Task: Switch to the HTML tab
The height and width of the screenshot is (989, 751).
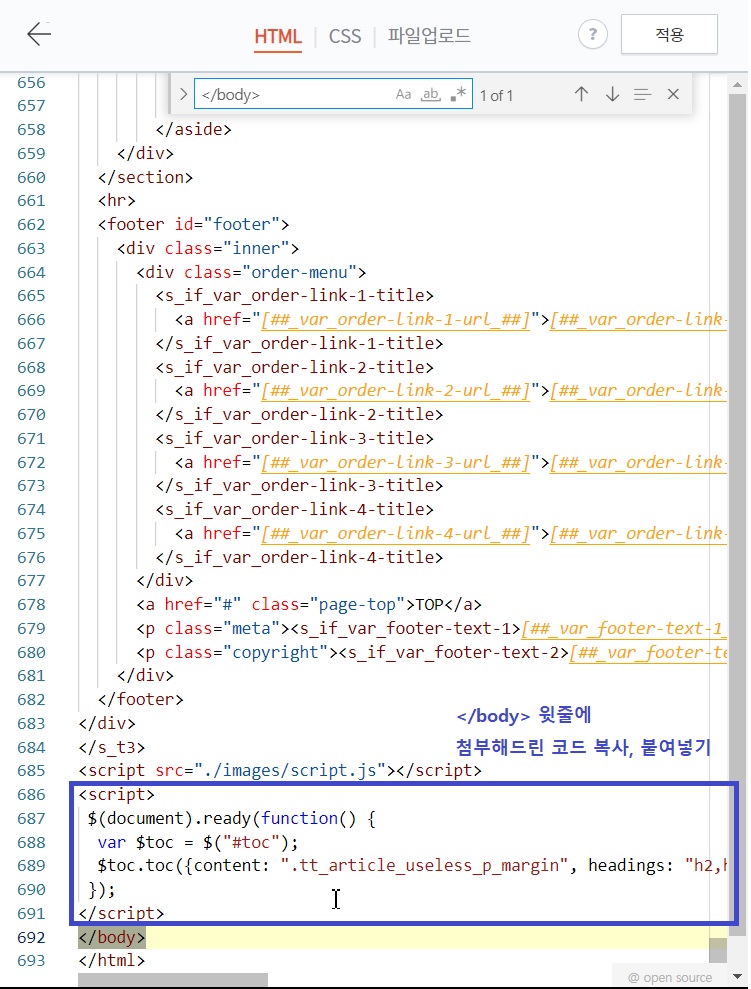Action: pyautogui.click(x=278, y=36)
